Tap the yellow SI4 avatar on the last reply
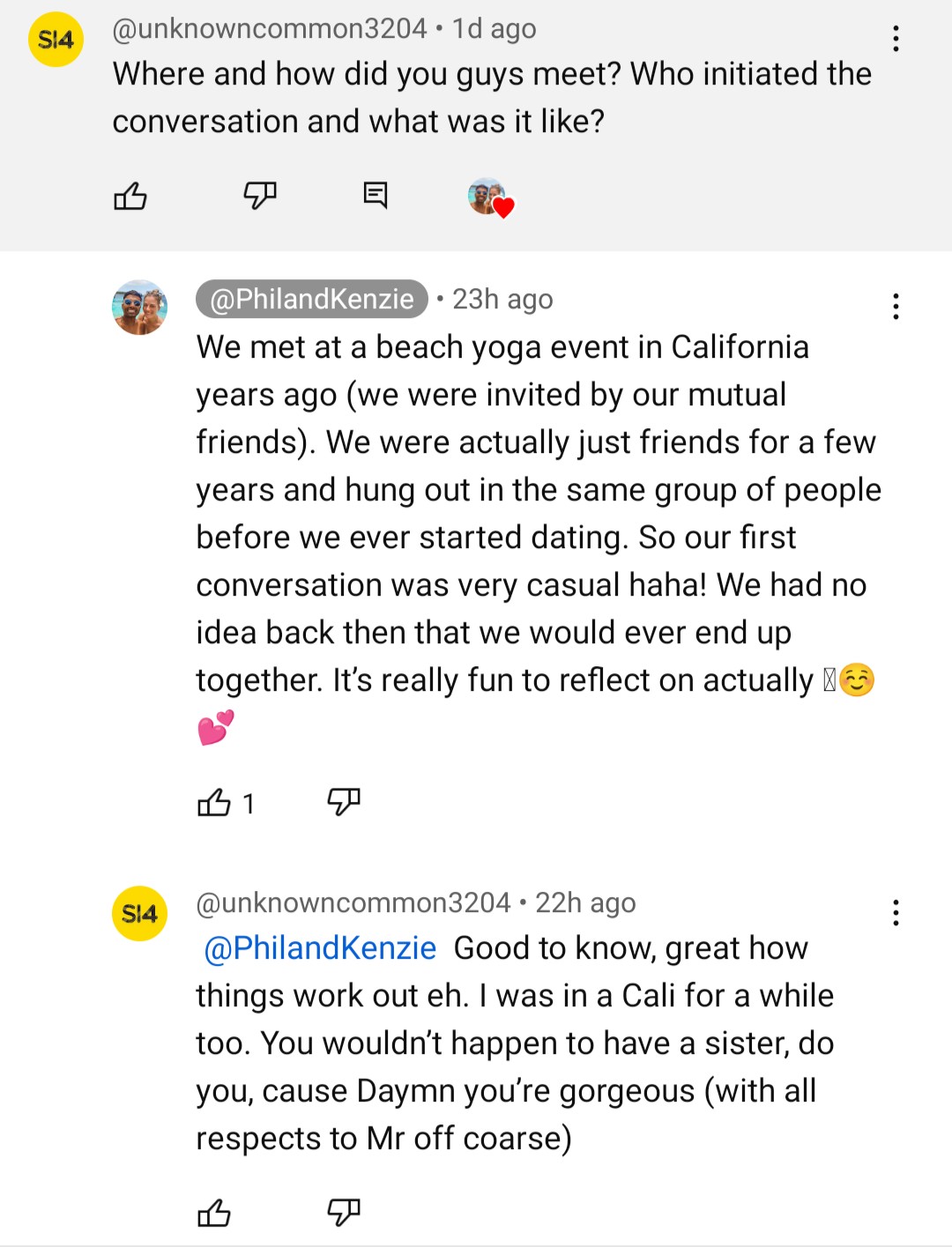The width and height of the screenshot is (952, 1247). tap(139, 914)
